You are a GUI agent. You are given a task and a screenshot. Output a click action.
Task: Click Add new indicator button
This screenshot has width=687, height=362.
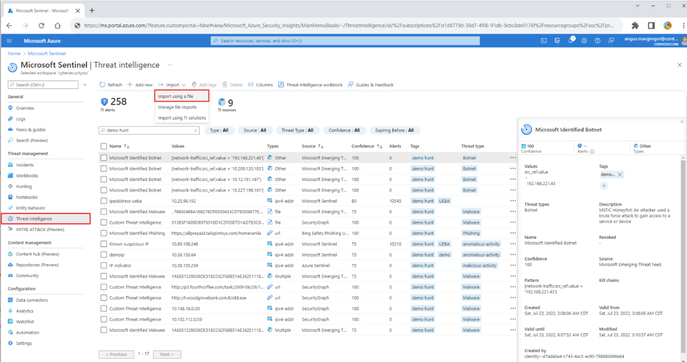(x=140, y=85)
